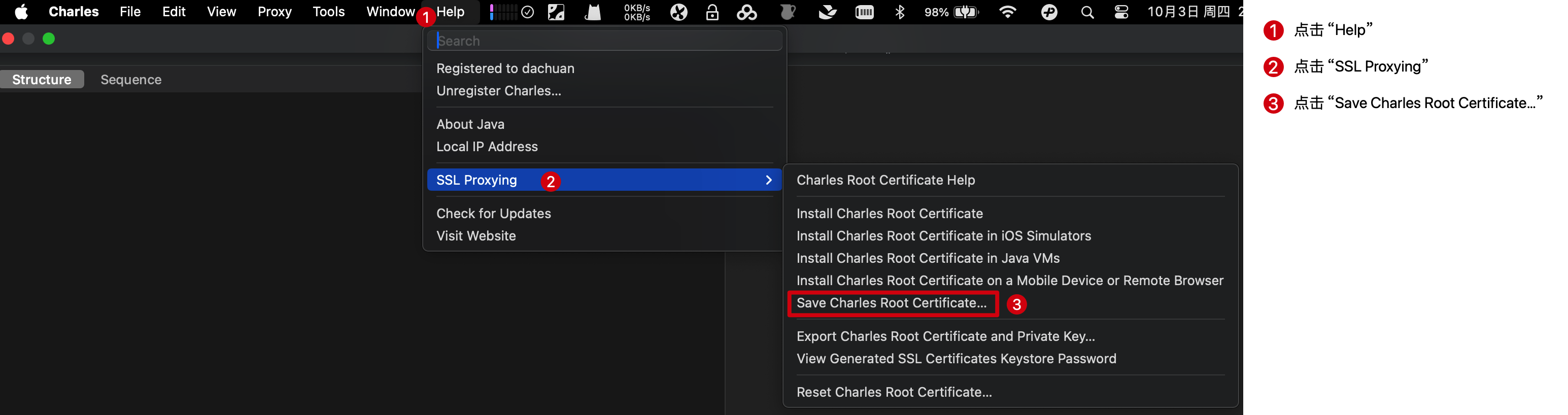Install Charles Root Certificate in iOS Simulators
Image resolution: width=1568 pixels, height=415 pixels.
(x=943, y=236)
